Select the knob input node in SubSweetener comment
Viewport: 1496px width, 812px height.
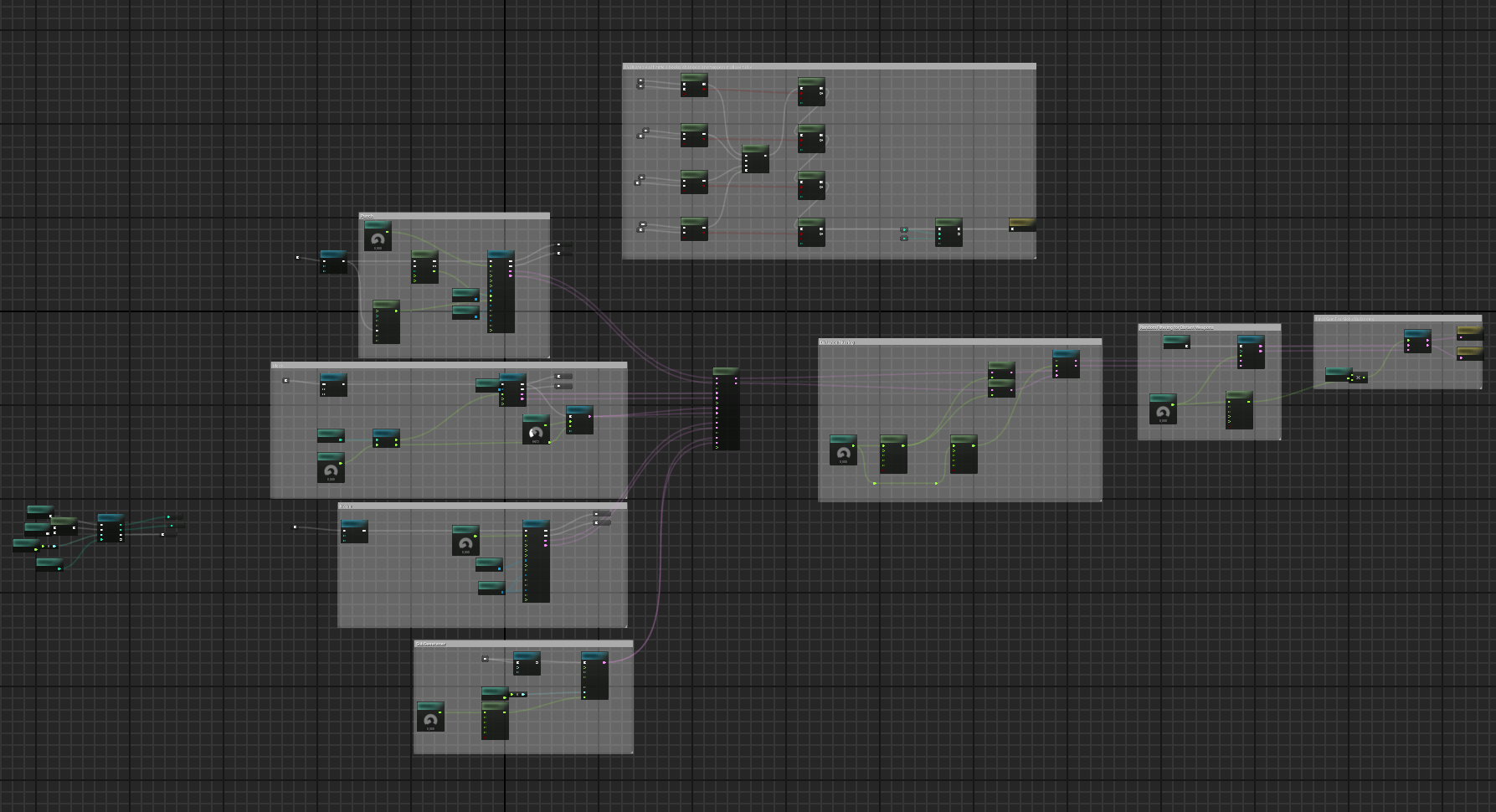430,717
